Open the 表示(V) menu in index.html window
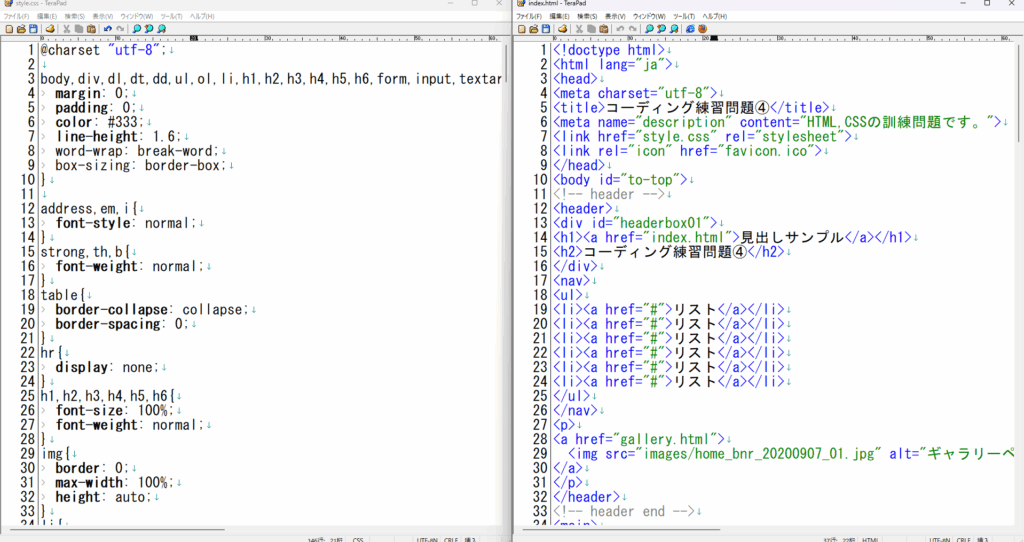1024x542 pixels. [x=615, y=17]
